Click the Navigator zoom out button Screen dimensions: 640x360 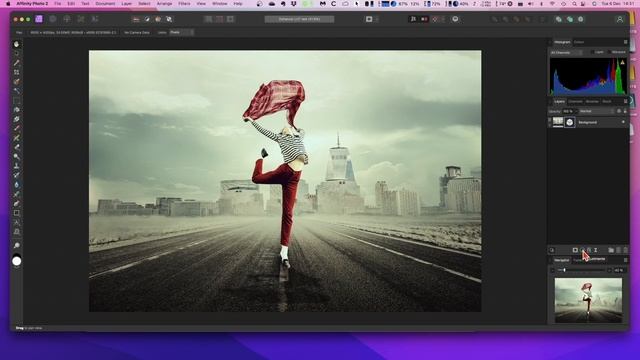(553, 270)
